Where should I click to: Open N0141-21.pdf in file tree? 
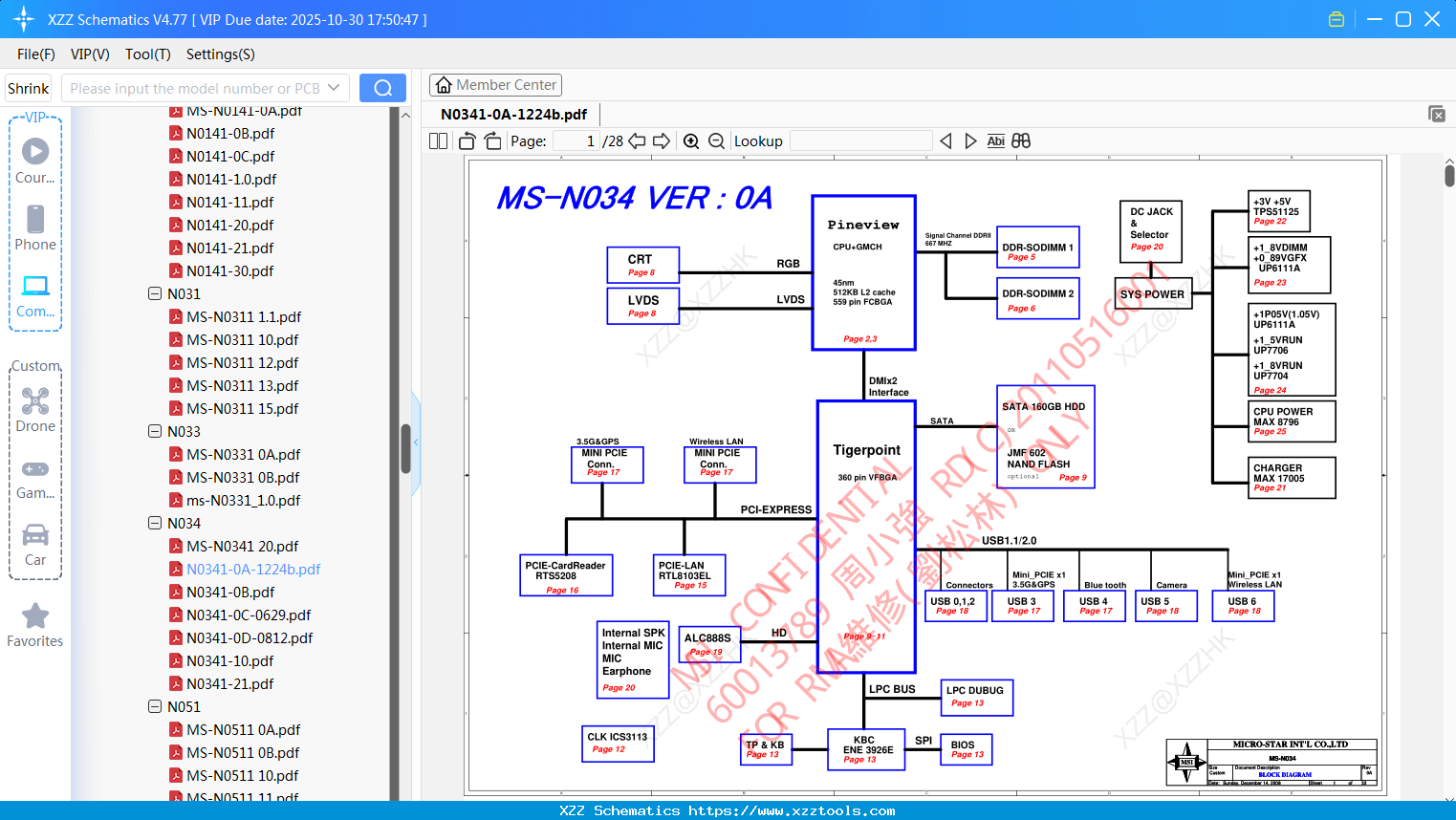(x=230, y=248)
